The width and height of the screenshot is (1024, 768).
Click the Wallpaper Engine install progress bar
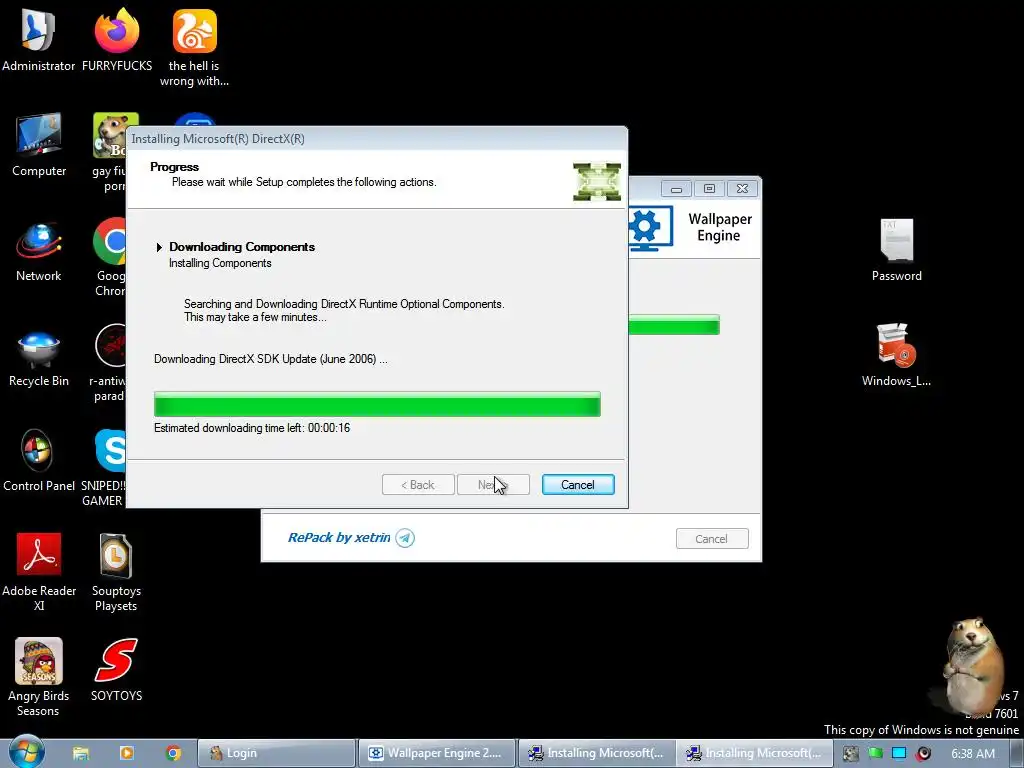click(x=674, y=325)
